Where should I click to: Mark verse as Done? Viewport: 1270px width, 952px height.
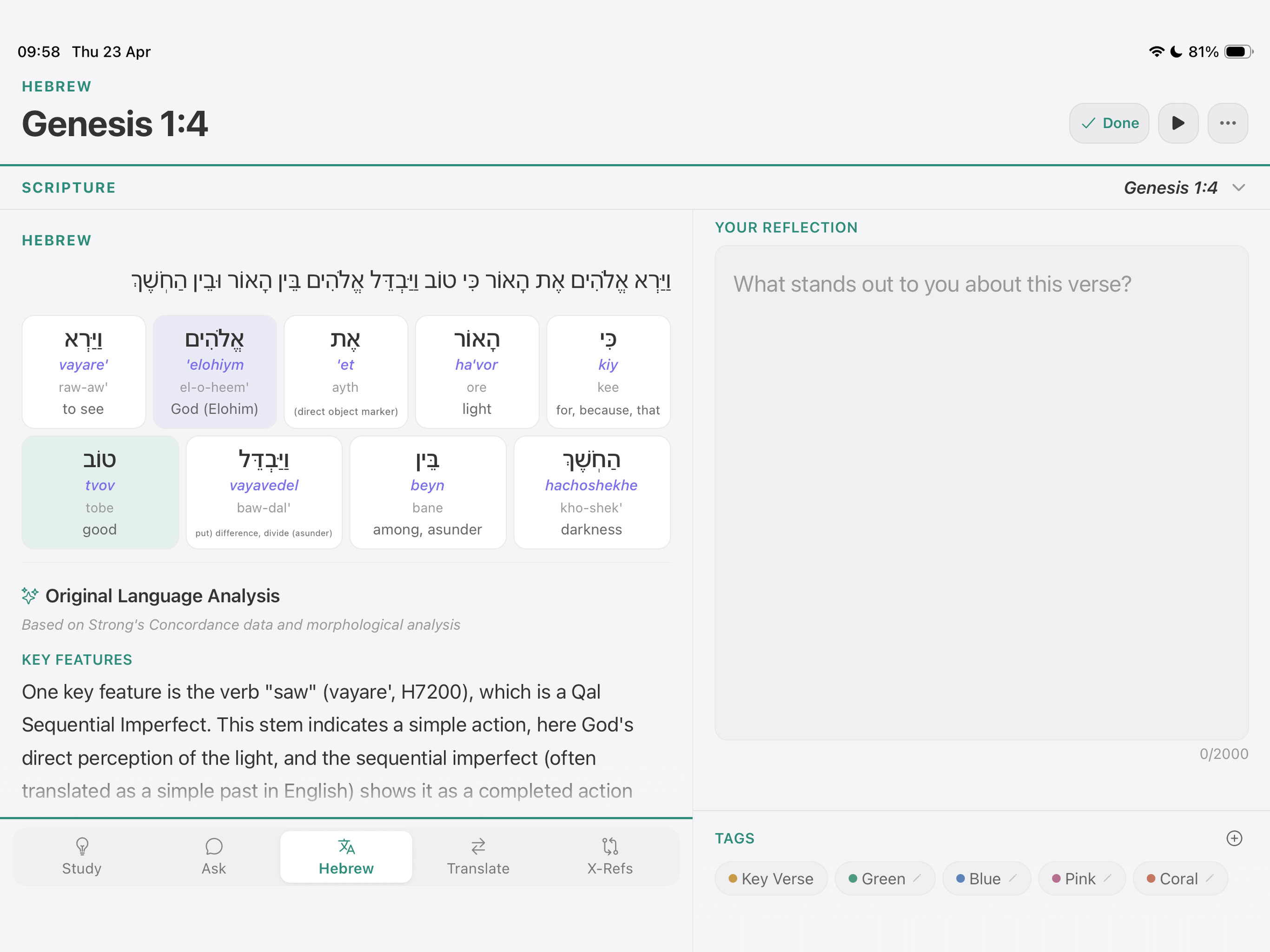(1109, 123)
